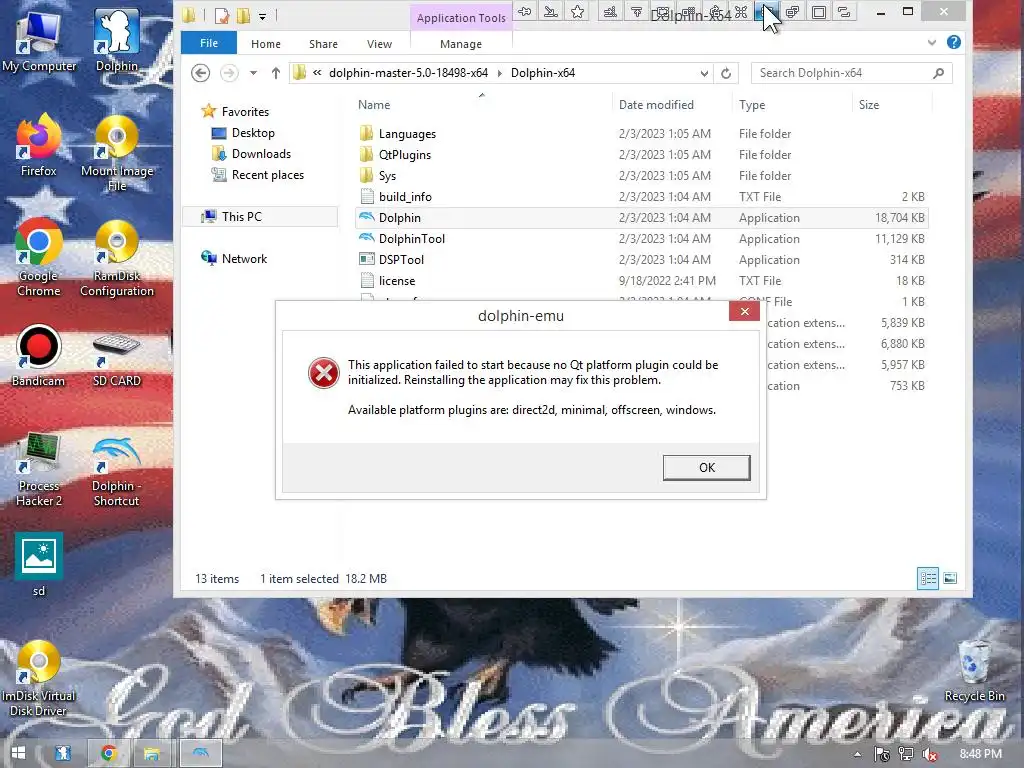Open Explorer help question mark
The width and height of the screenshot is (1024, 768).
coord(953,42)
